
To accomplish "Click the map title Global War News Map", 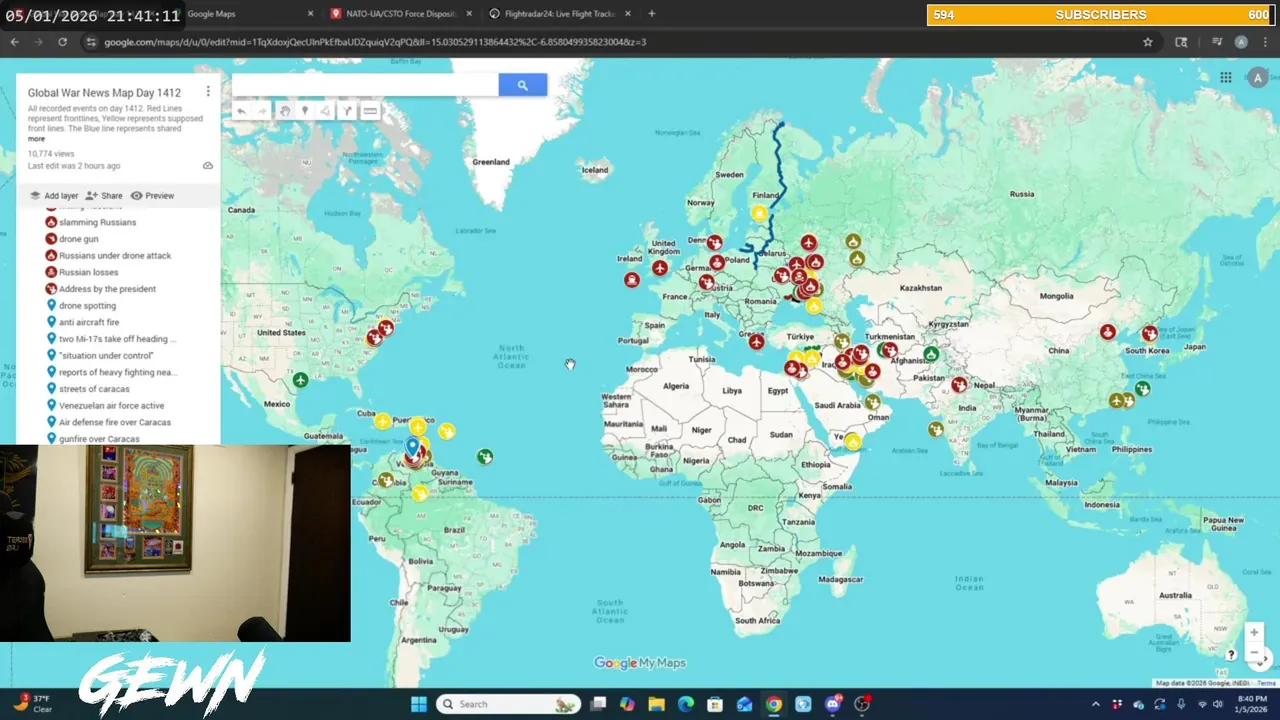I will 104,93.
